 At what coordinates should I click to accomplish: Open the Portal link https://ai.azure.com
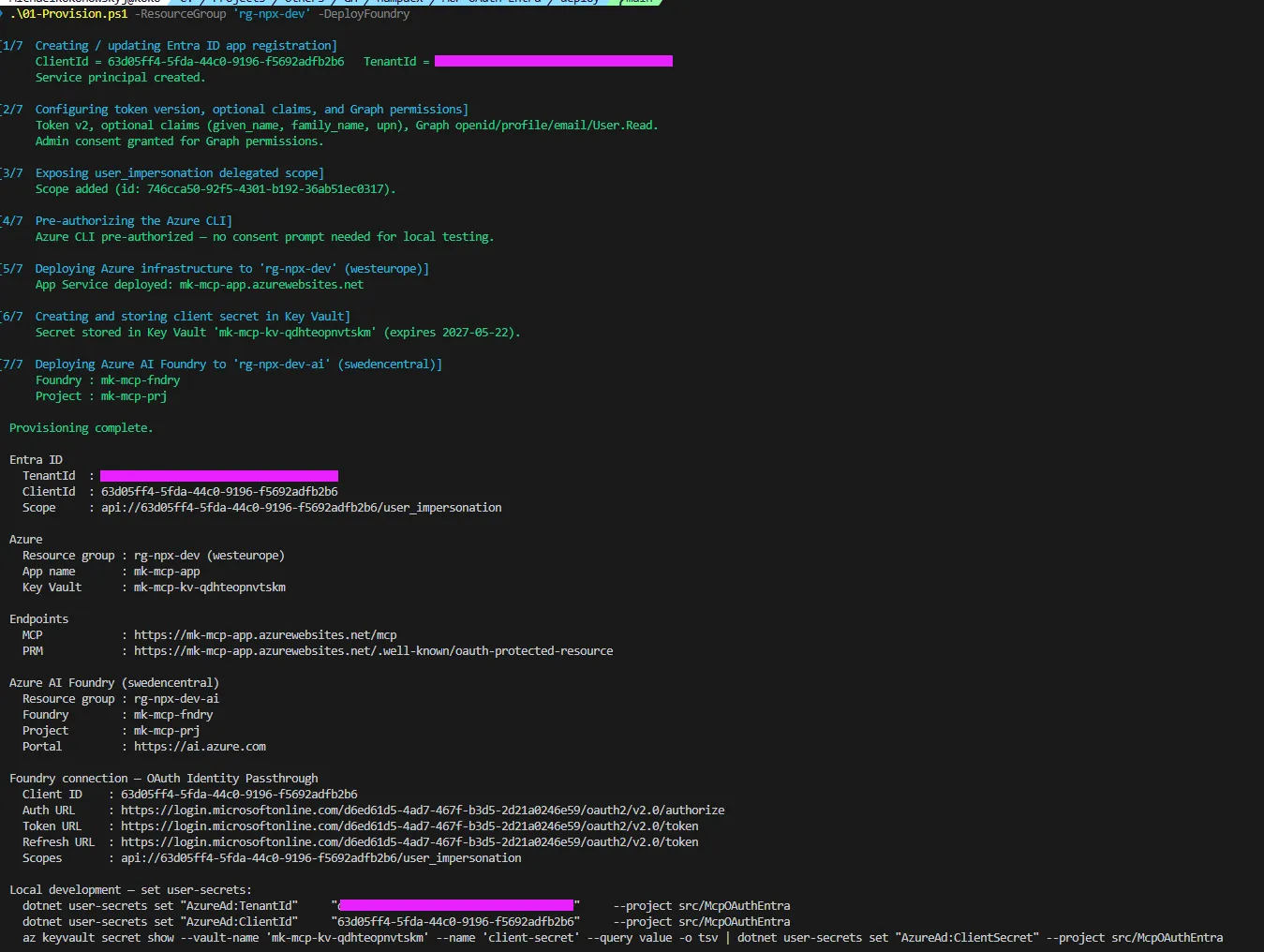coord(200,747)
